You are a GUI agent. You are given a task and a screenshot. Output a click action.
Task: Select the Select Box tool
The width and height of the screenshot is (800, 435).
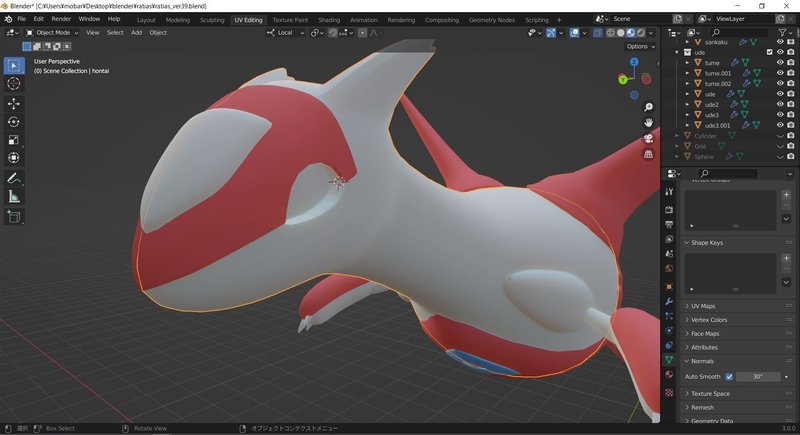click(x=14, y=65)
